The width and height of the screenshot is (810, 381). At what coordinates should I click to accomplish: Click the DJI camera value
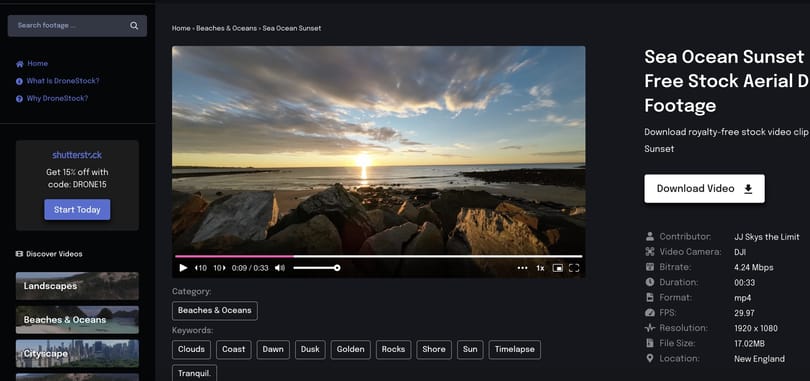(x=740, y=252)
